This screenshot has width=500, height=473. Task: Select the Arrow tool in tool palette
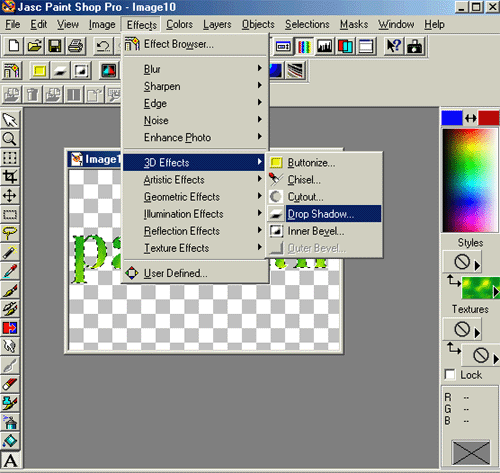(x=10, y=120)
